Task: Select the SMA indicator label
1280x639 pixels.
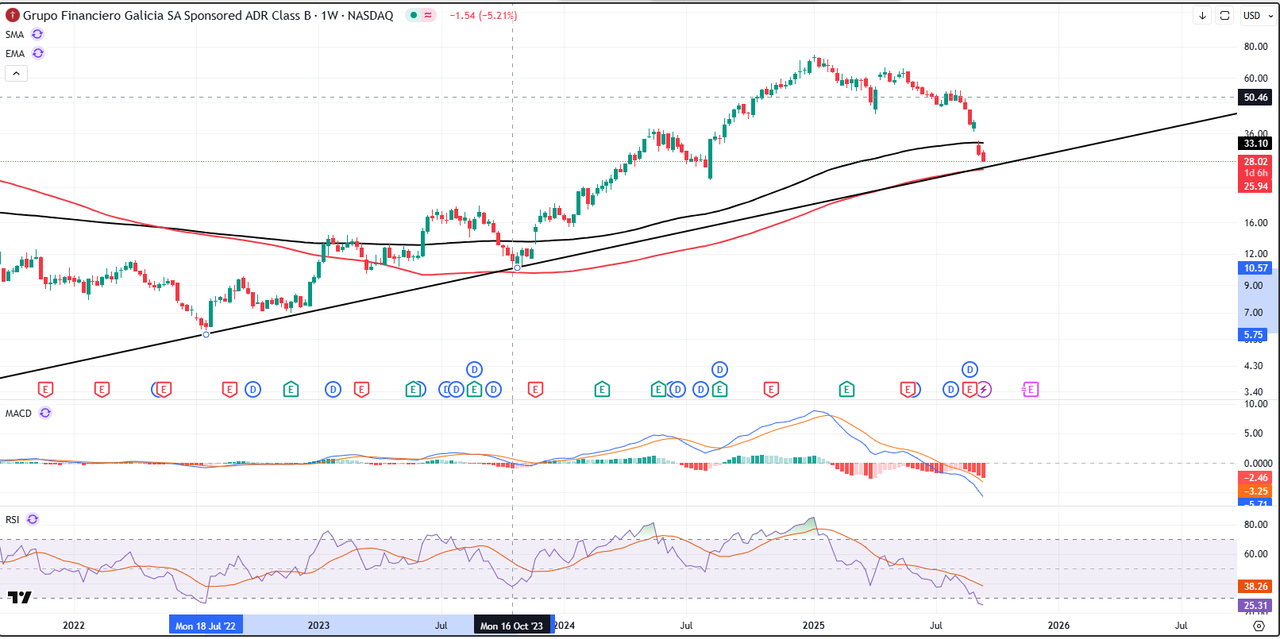Action: (15, 34)
